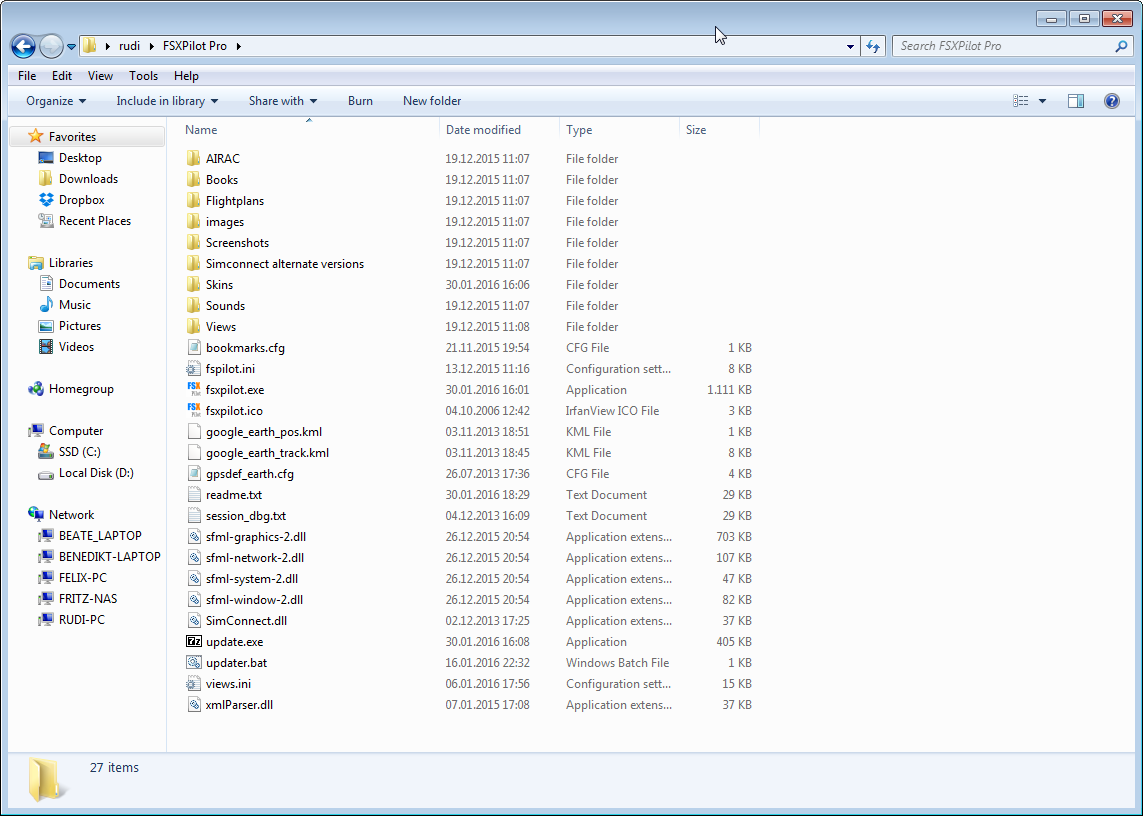Click the Back navigation arrow button

[x=24, y=46]
